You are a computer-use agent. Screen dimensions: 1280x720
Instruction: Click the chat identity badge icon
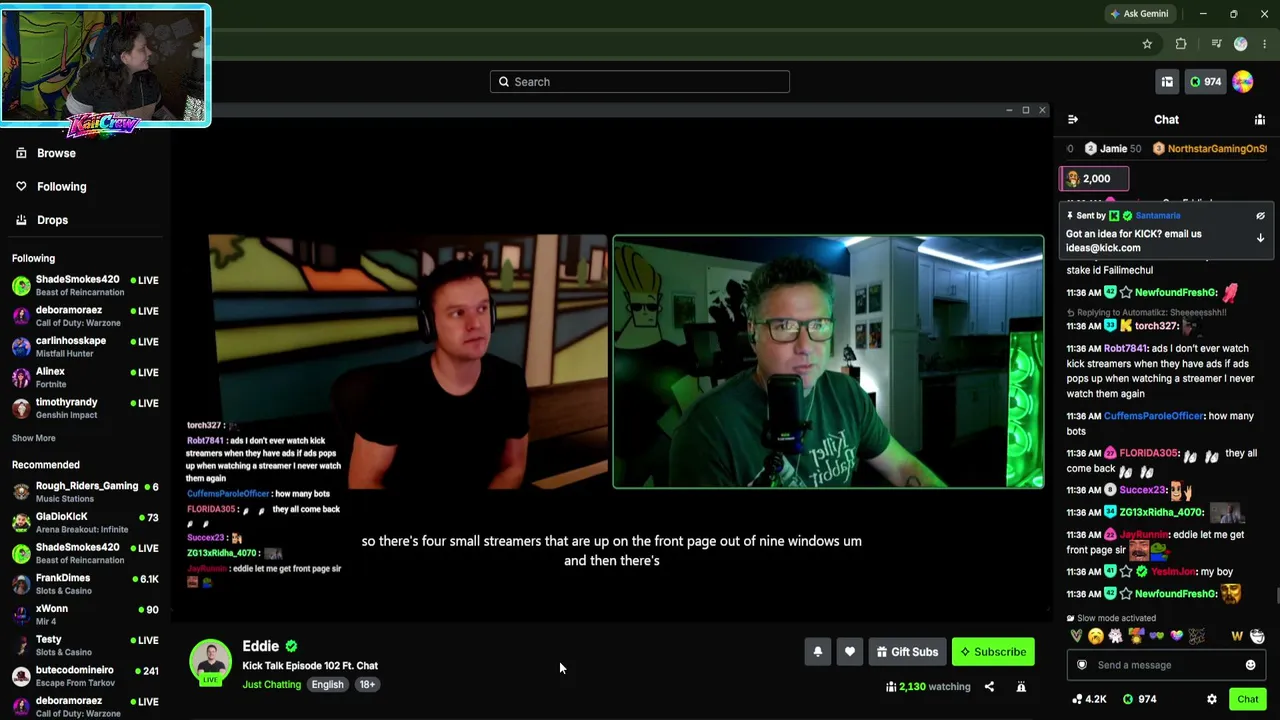[x=1082, y=665]
